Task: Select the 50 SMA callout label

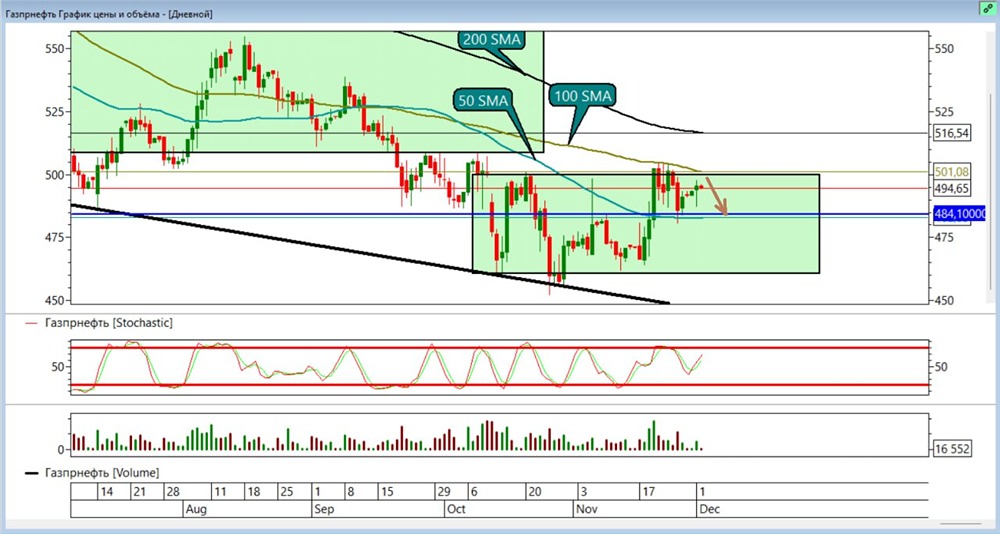Action: (x=482, y=100)
